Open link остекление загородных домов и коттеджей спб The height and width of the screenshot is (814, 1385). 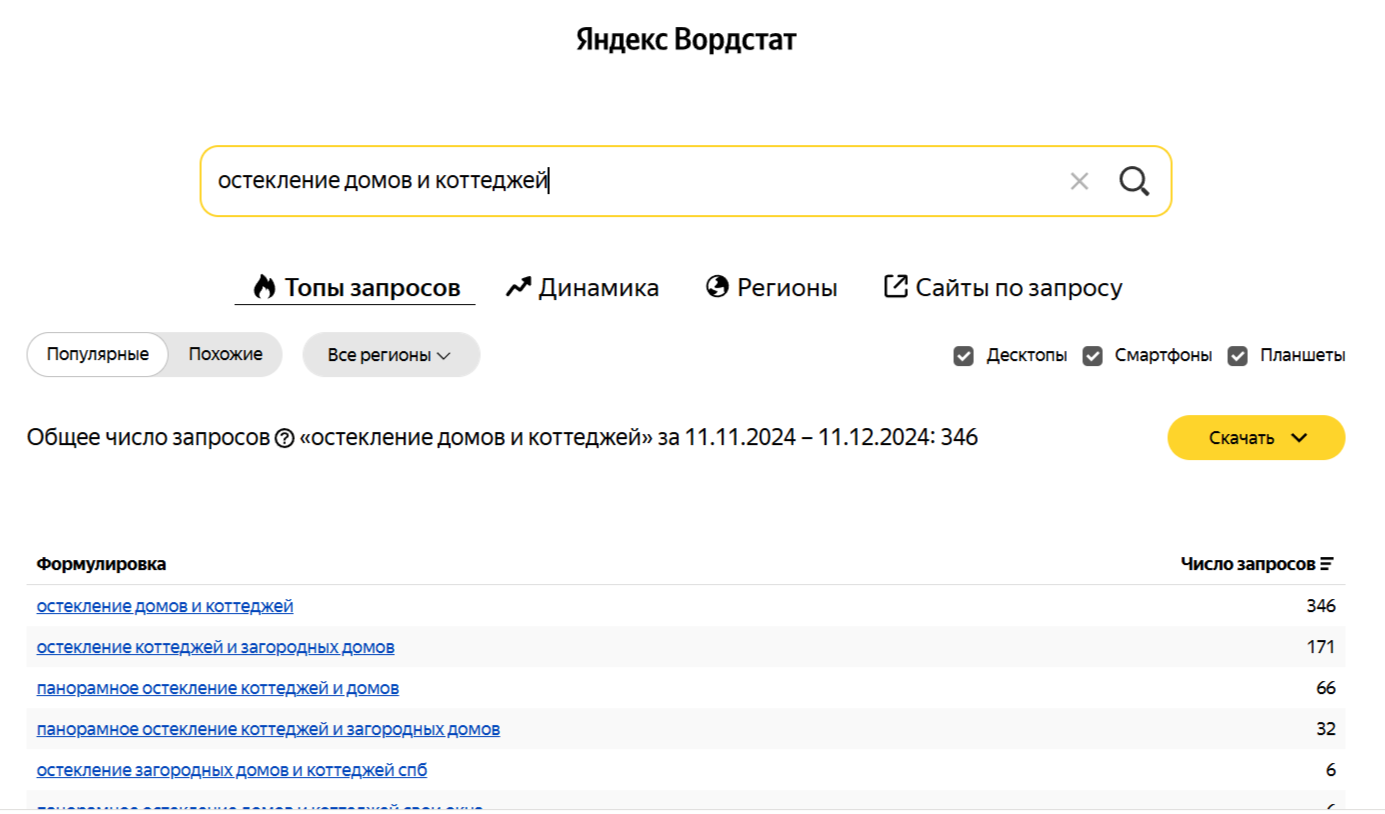pos(232,770)
